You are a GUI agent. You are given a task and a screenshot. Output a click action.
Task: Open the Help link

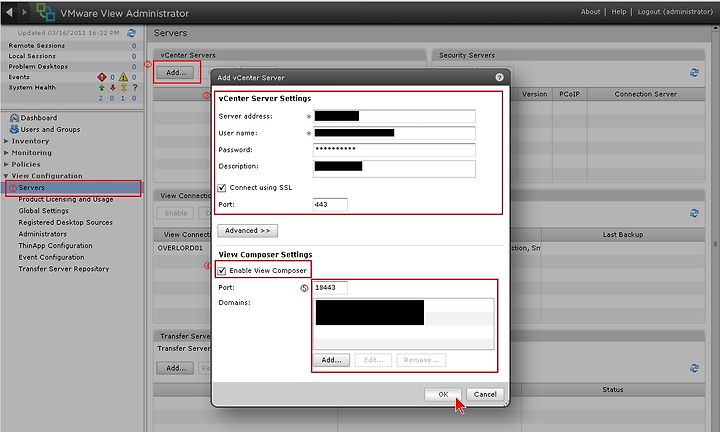click(619, 11)
